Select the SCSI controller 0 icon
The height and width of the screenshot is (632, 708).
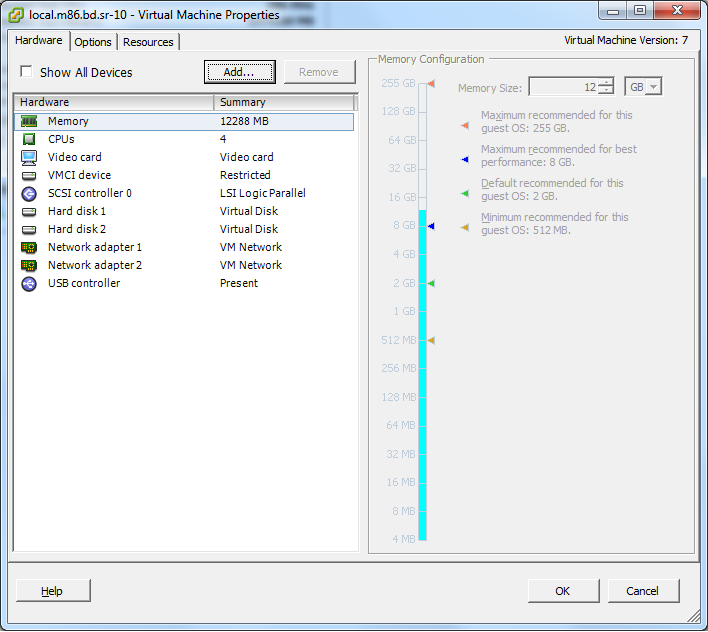pos(29,193)
